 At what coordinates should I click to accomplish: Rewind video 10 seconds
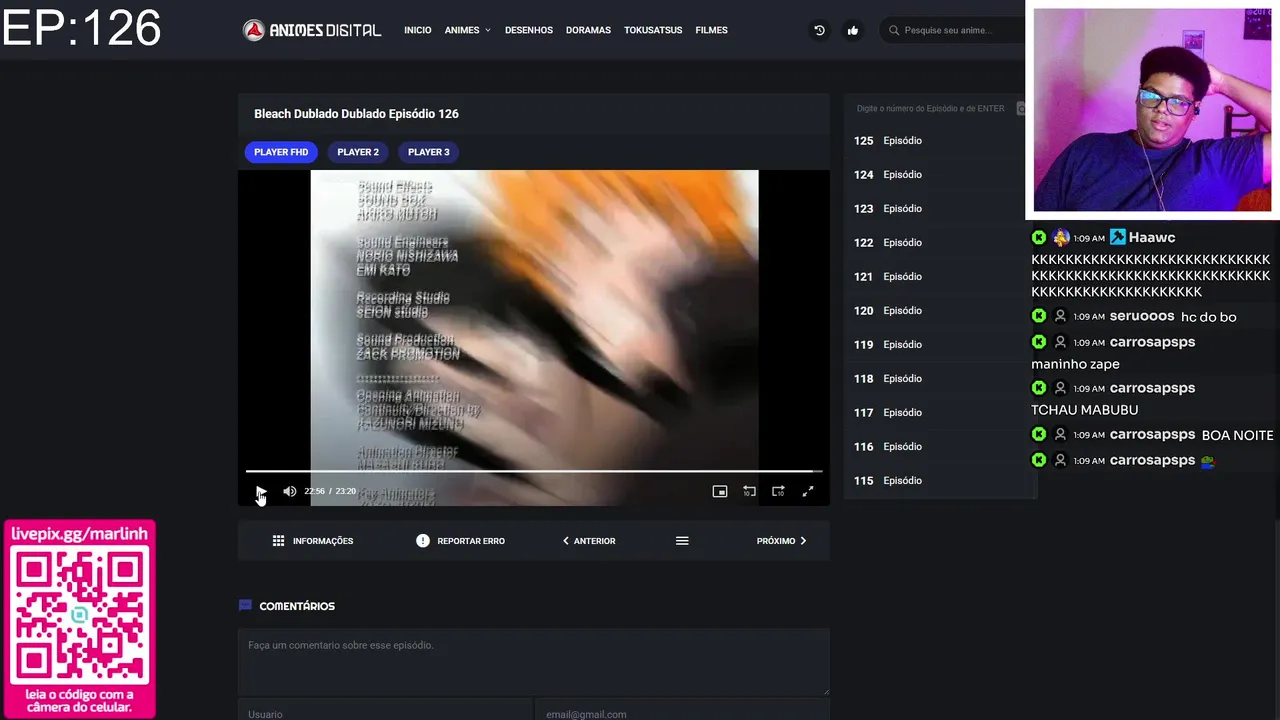click(x=749, y=491)
